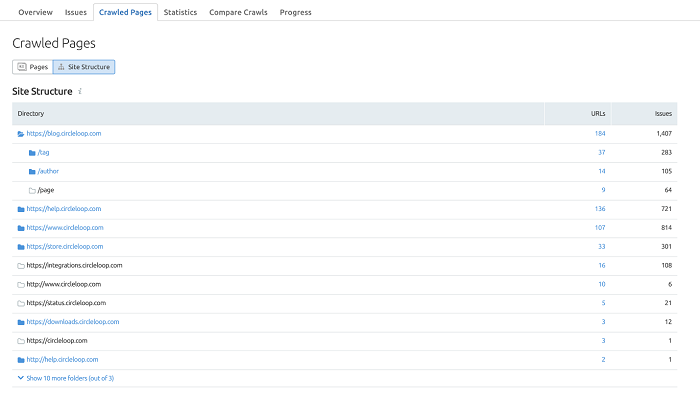This screenshot has height=401, width=700.
Task: Click URL count 9 for /page
Action: point(603,190)
